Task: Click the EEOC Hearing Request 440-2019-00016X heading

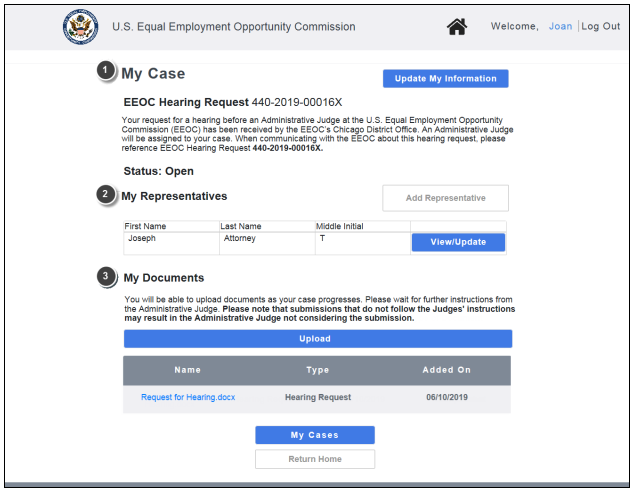Action: coord(233,102)
